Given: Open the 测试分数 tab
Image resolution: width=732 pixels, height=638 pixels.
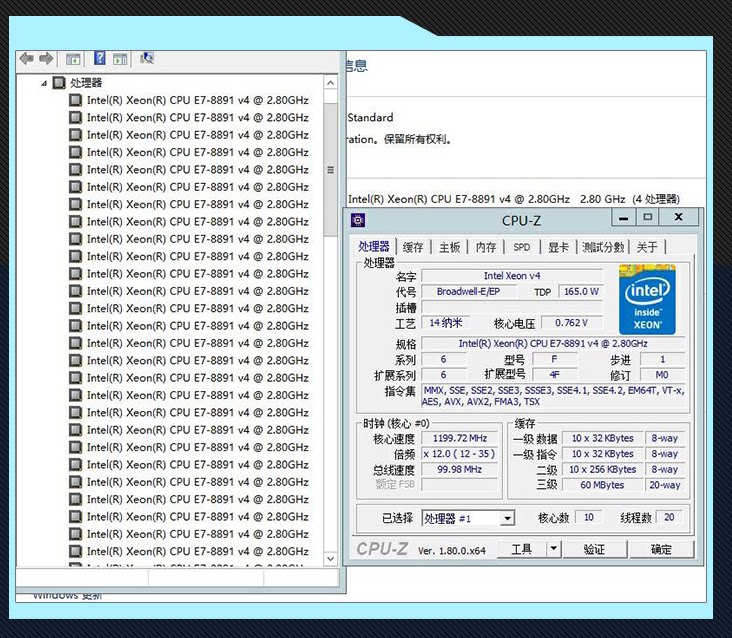Looking at the screenshot, I should pyautogui.click(x=603, y=247).
